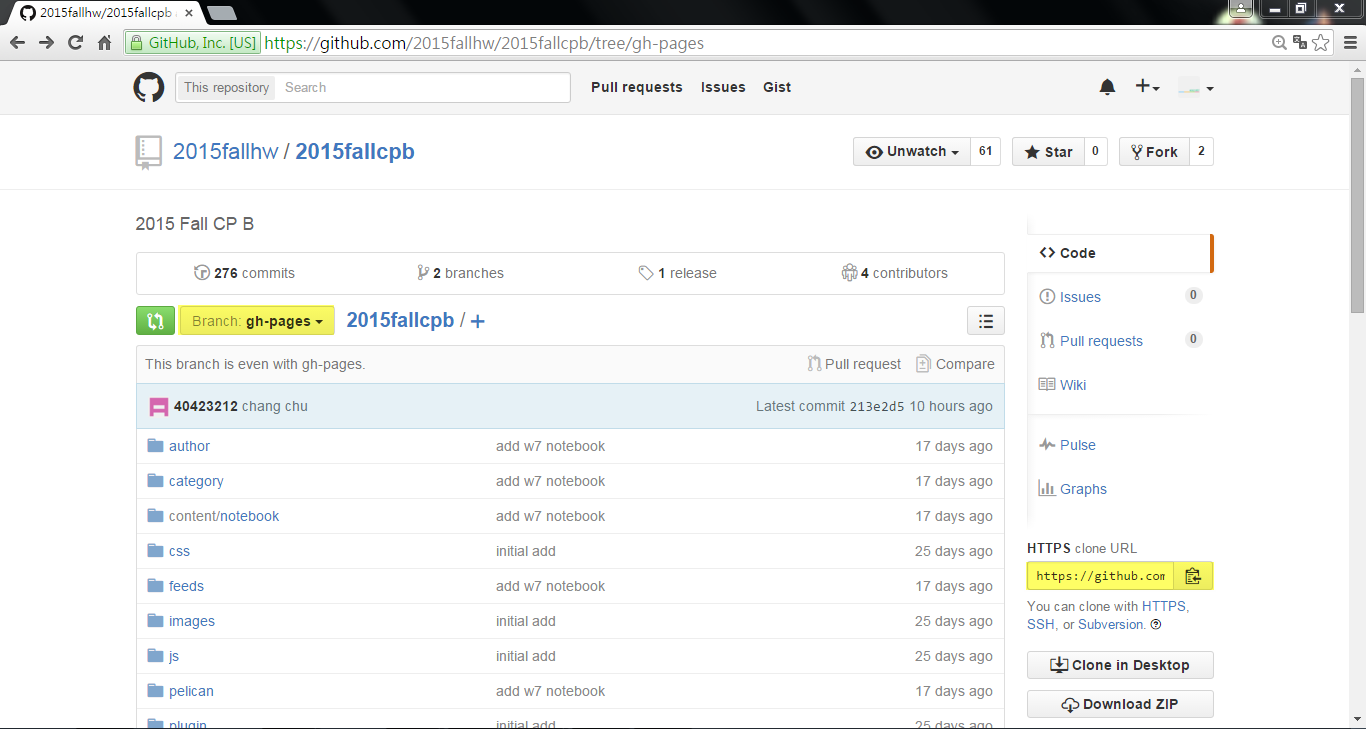
Task: Toggle the file list view button
Action: [986, 321]
